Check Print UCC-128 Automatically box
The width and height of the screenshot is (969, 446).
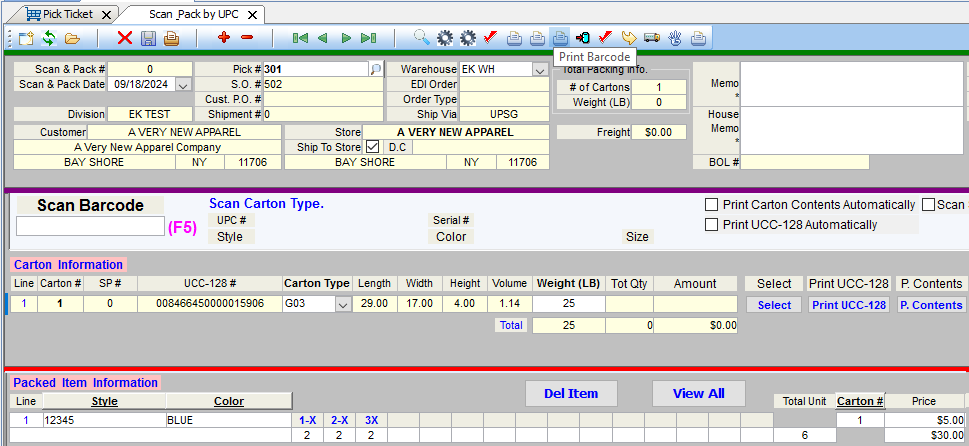(712, 225)
